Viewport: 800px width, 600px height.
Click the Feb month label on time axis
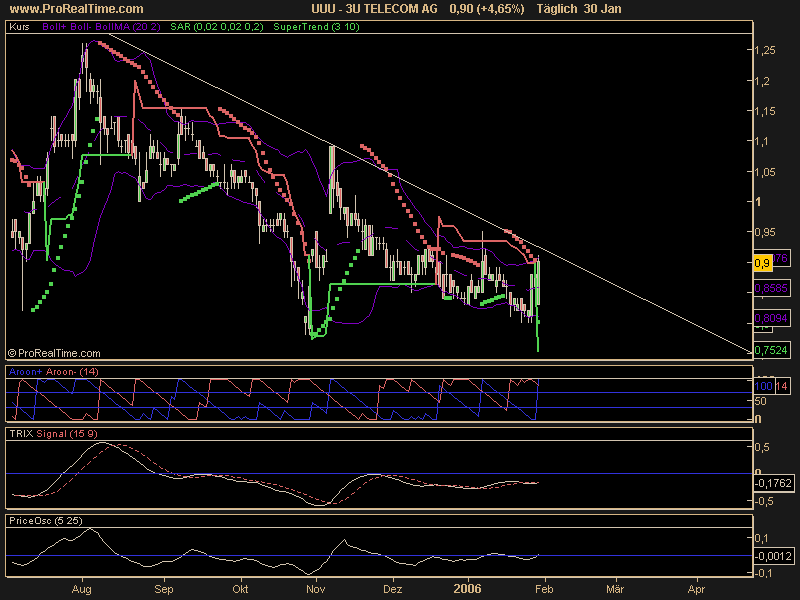[544, 589]
